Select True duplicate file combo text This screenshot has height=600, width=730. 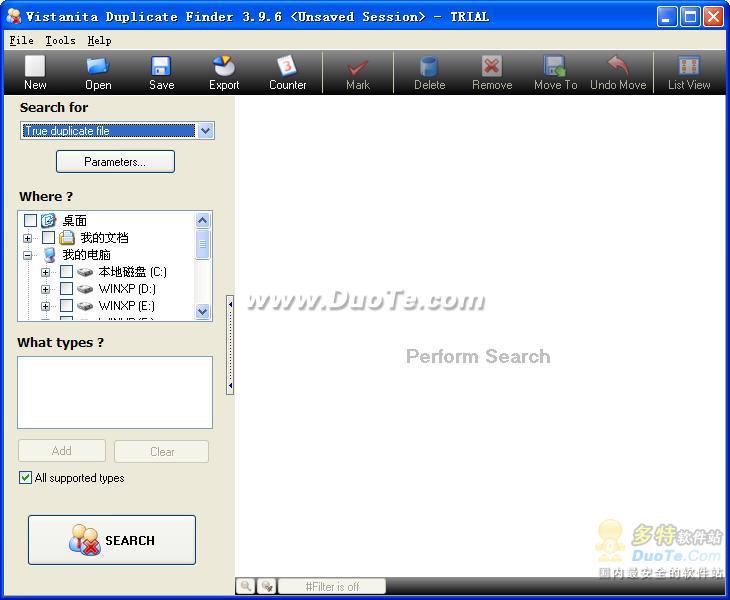(x=67, y=131)
